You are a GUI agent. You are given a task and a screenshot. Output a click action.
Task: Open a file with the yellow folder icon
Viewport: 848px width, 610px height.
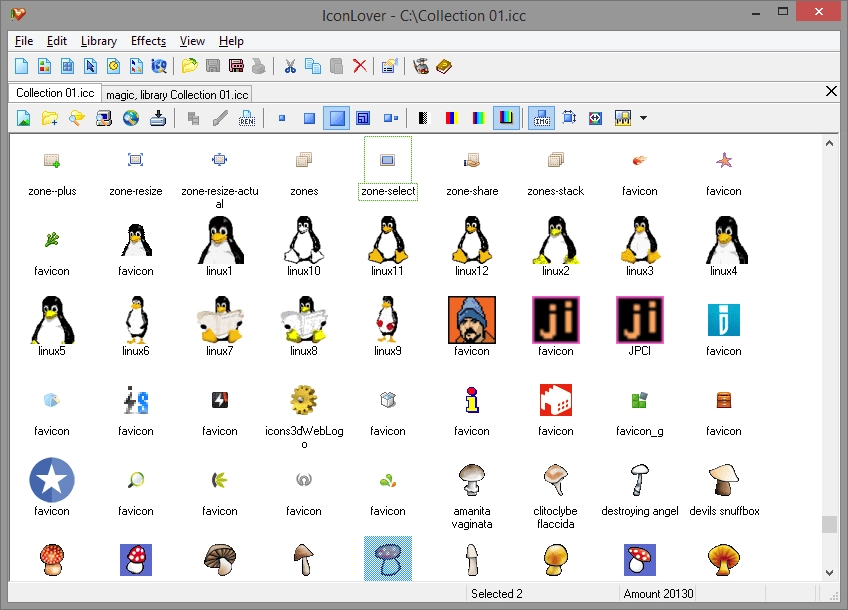(x=190, y=67)
